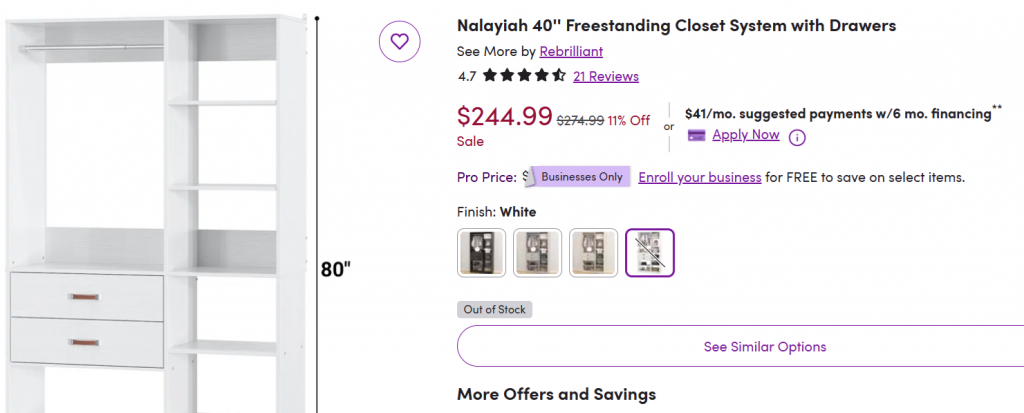Screen dimensions: 1024x413
Task: Click the More Offers and Savings heading
Action: point(556,394)
